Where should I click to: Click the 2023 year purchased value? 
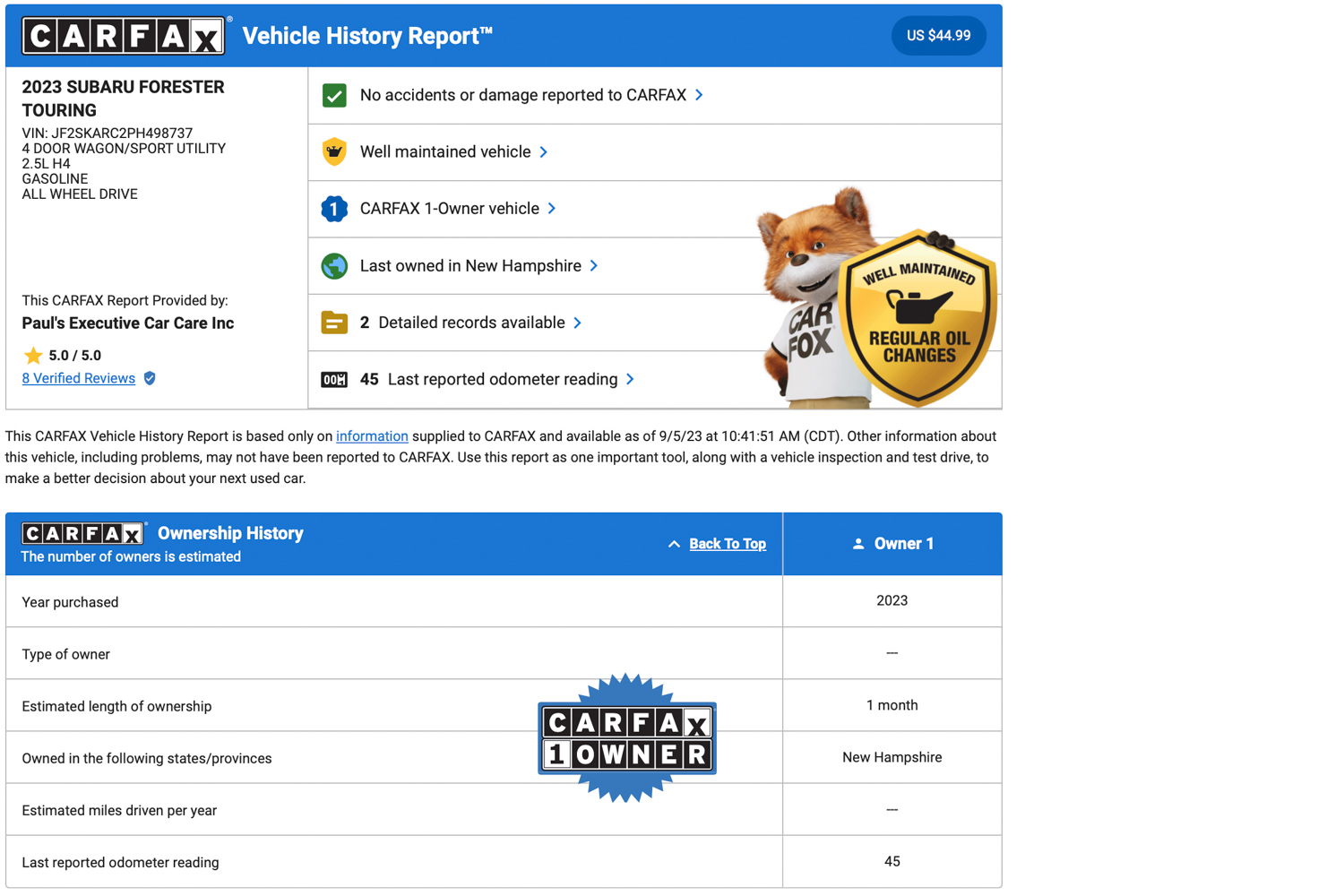(892, 601)
